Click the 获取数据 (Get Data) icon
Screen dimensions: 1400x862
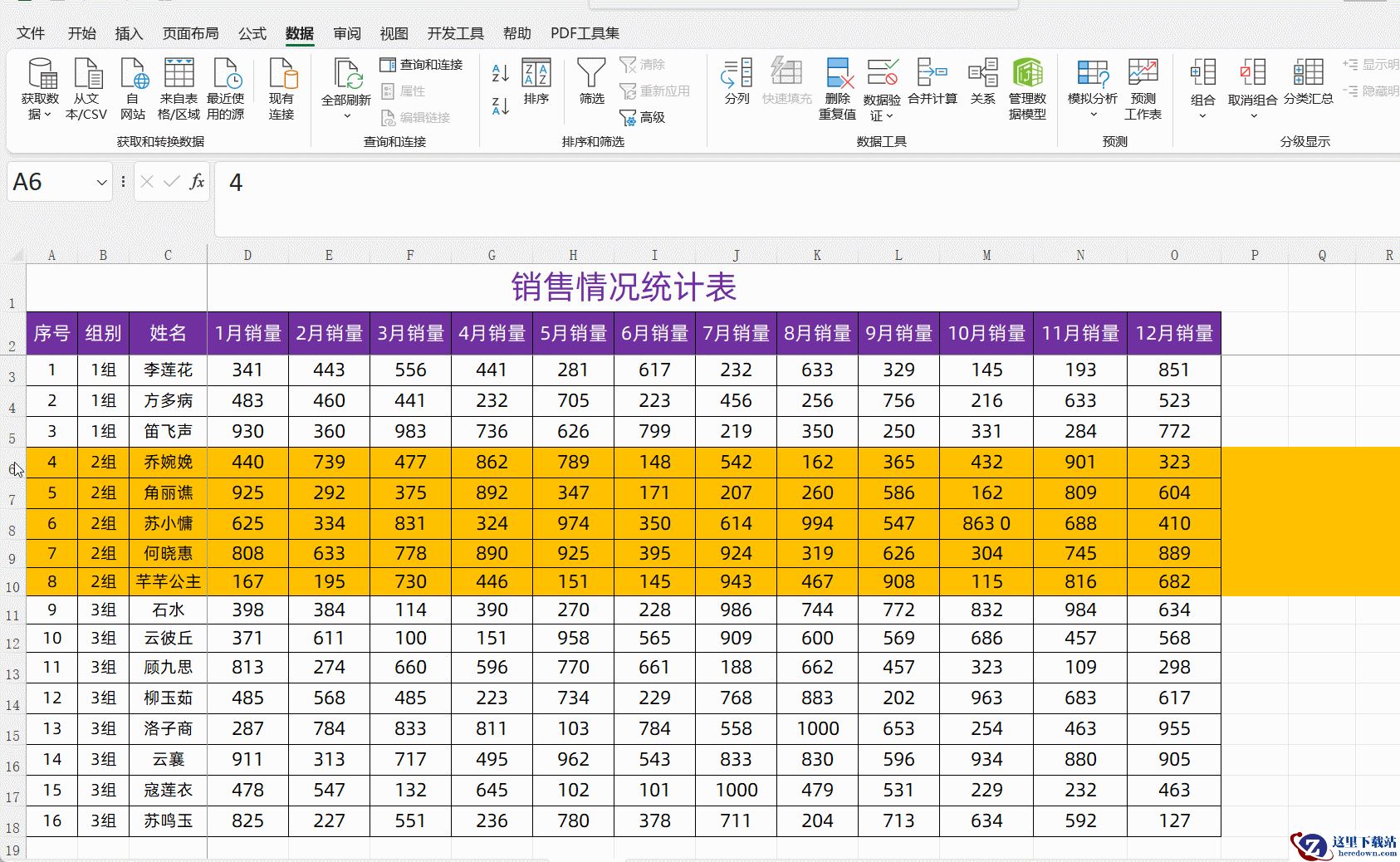point(41,73)
